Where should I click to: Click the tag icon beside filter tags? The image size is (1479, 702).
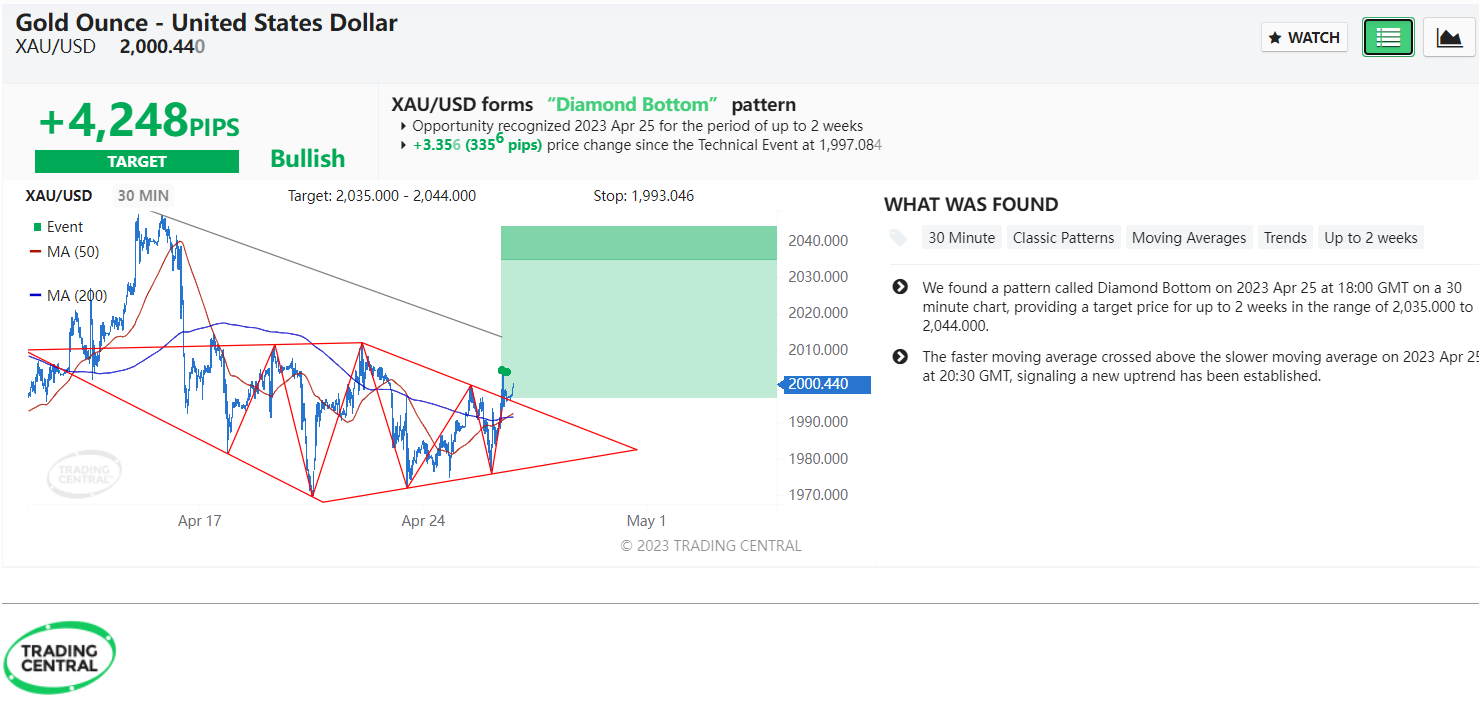pos(899,238)
